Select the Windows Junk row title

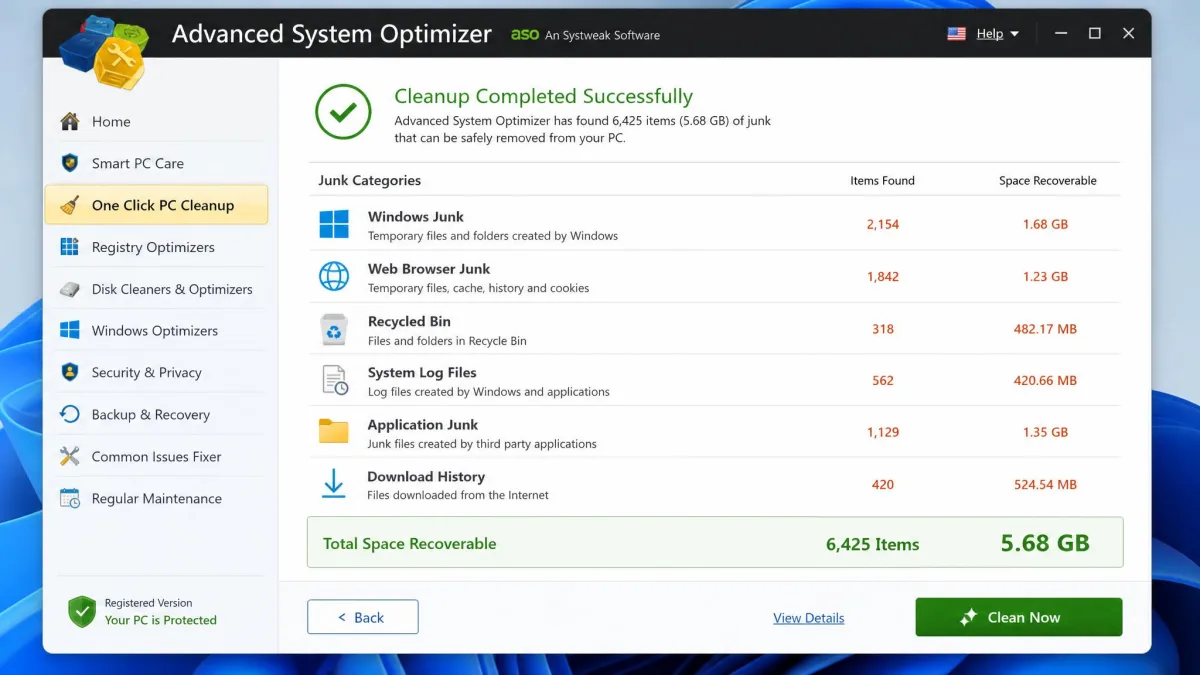416,217
